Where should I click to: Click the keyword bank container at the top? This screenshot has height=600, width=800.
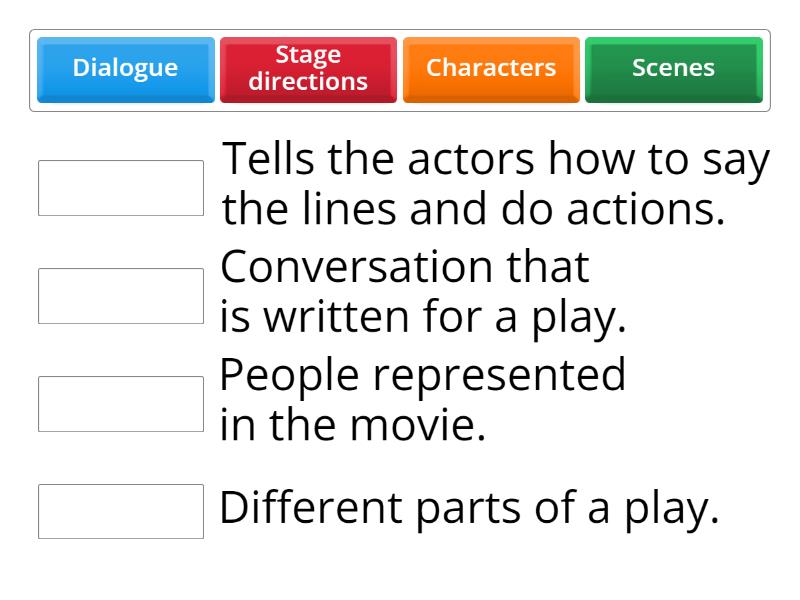coord(400,68)
